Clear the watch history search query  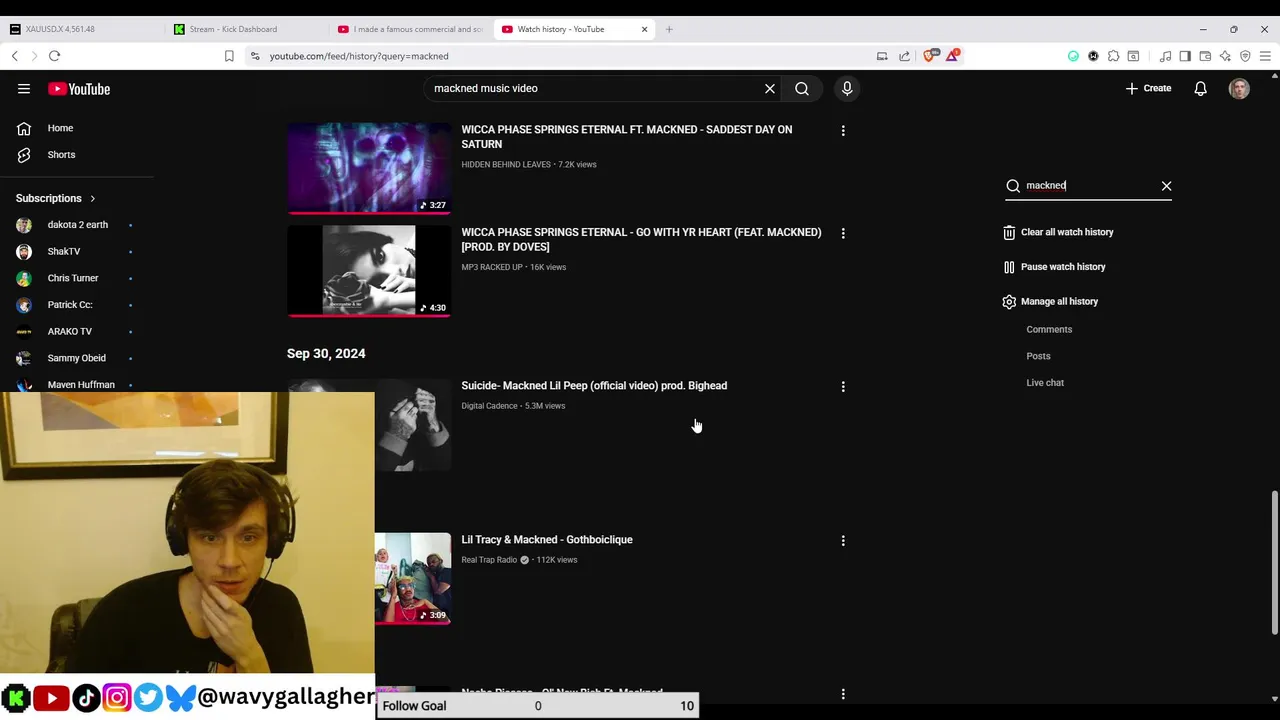(1166, 186)
